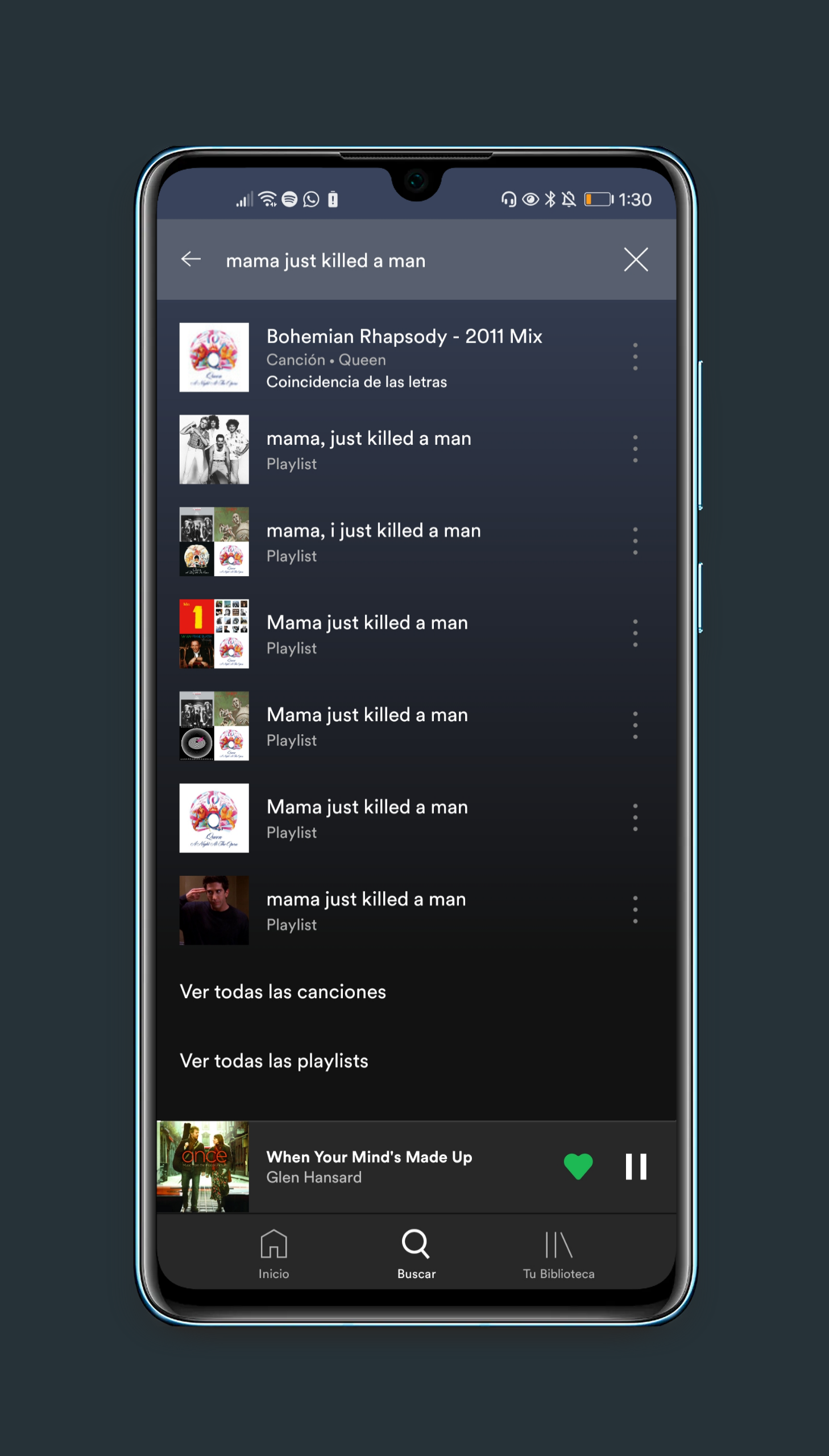Tap the back arrow in search bar
This screenshot has height=1456, width=829.
(x=190, y=259)
